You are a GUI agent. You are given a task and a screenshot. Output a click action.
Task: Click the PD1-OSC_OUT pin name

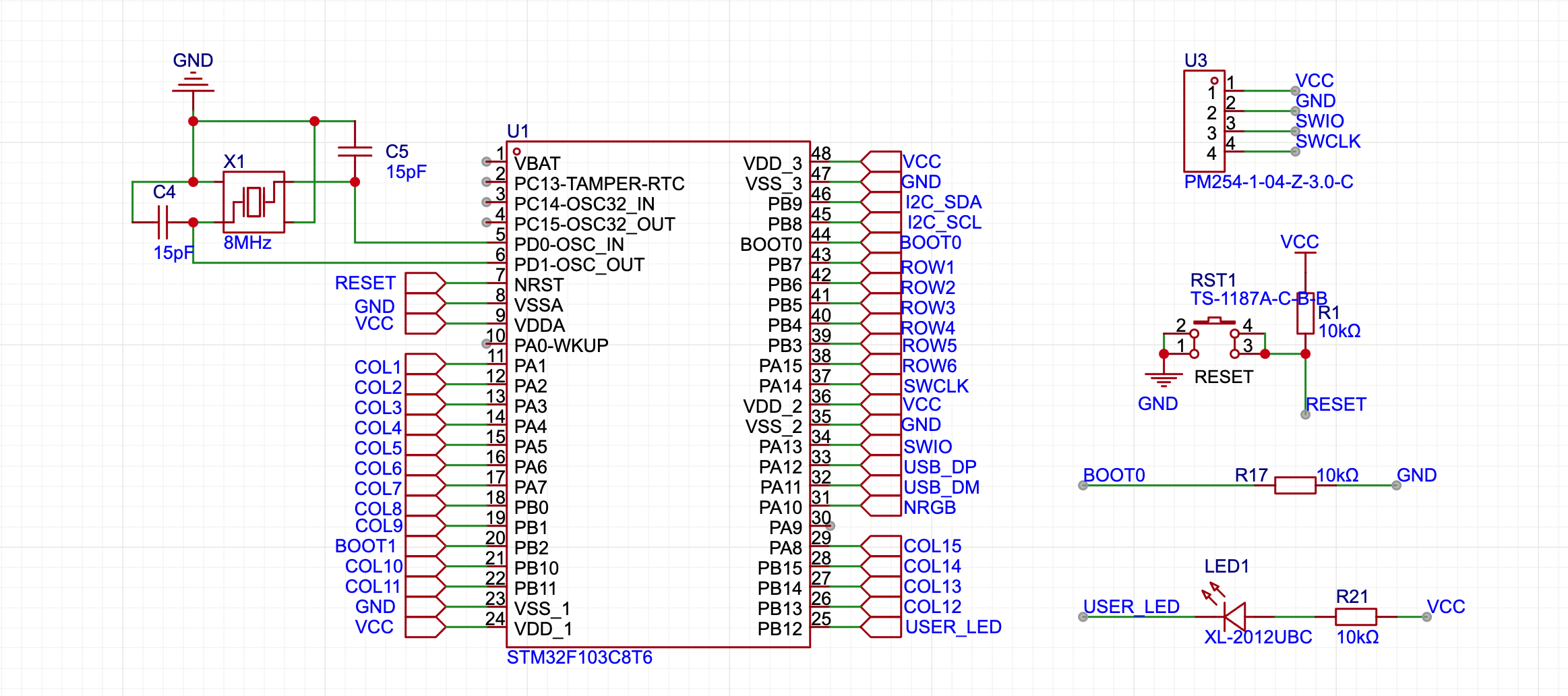point(579,264)
